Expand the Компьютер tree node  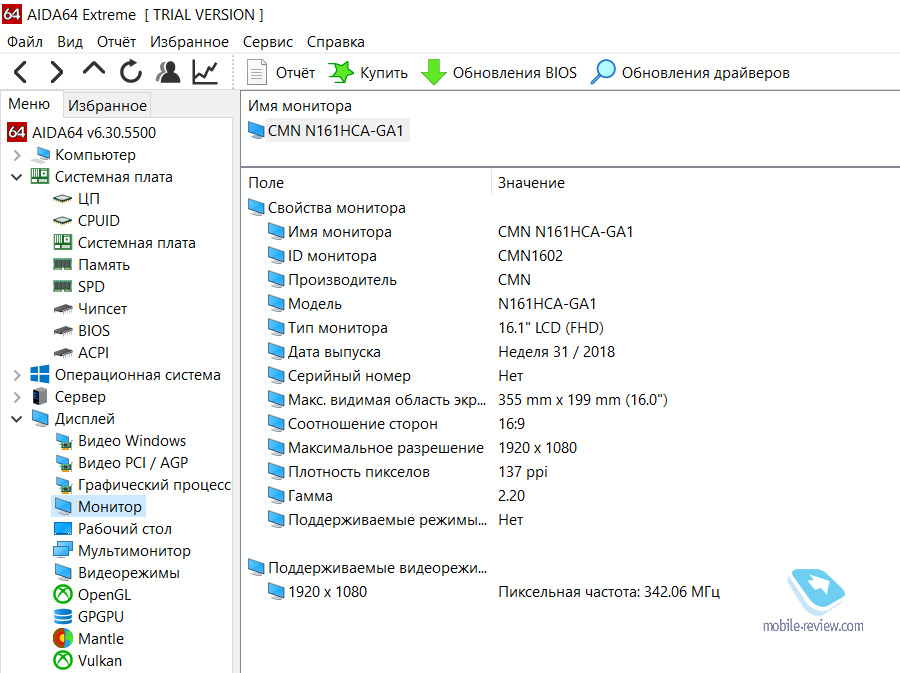click(x=17, y=155)
